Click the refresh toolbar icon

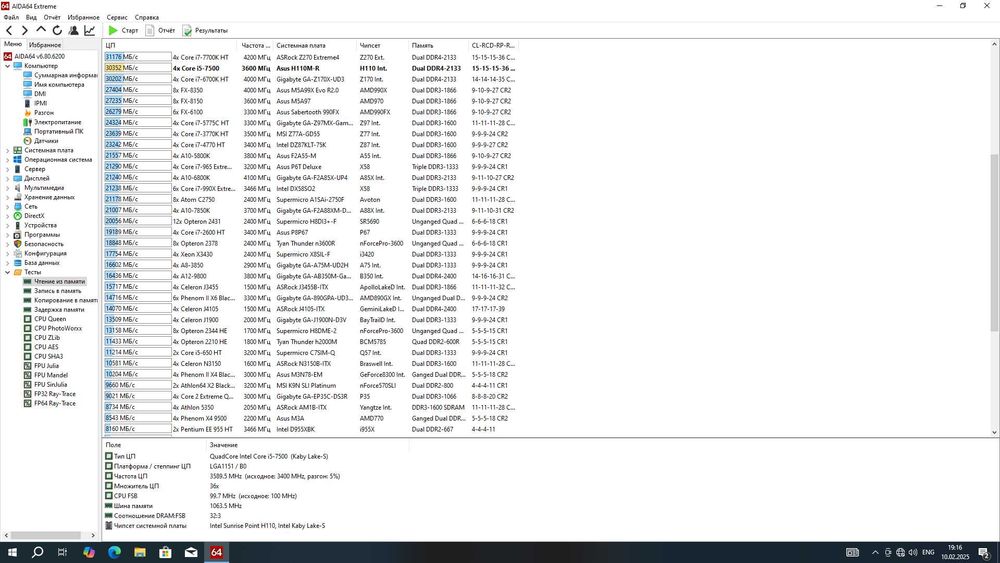point(57,30)
